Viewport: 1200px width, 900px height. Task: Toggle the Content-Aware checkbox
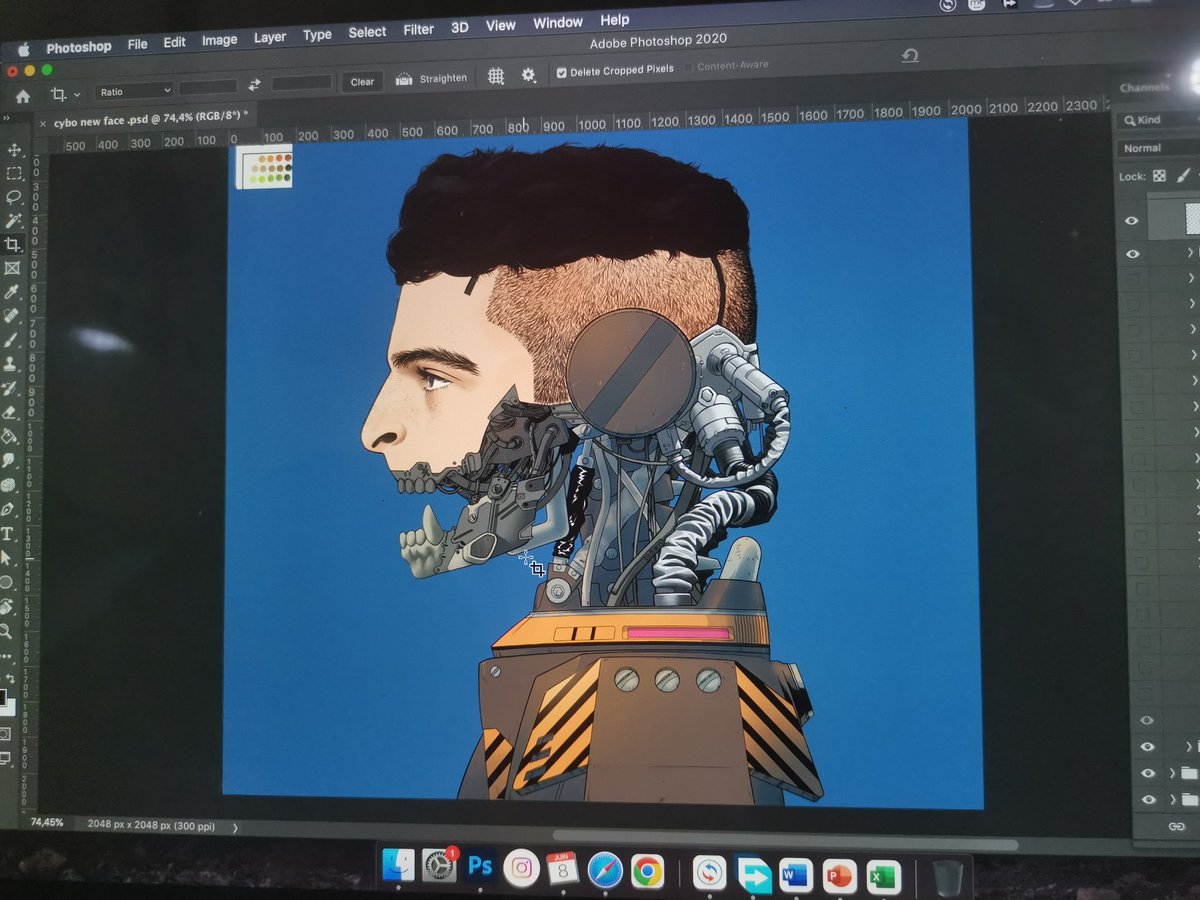pos(688,68)
